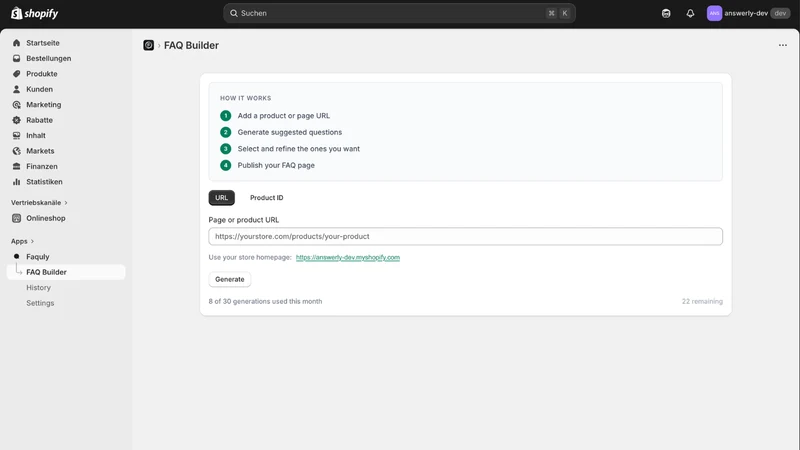The image size is (800, 450).
Task: Switch to the URL tab
Action: tap(221, 197)
